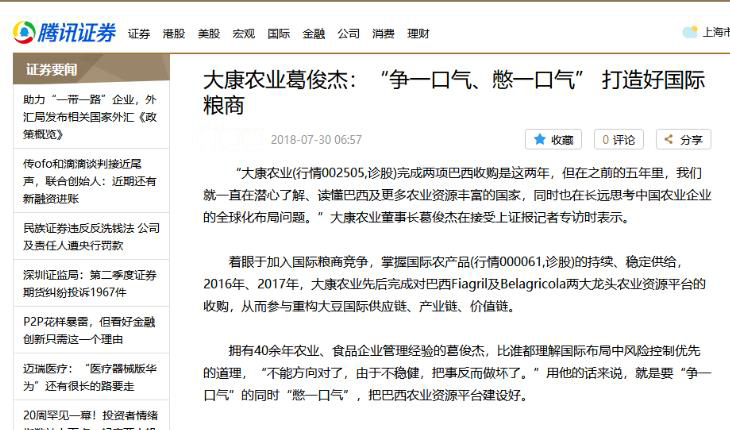Click the 分享 share button

tap(683, 139)
